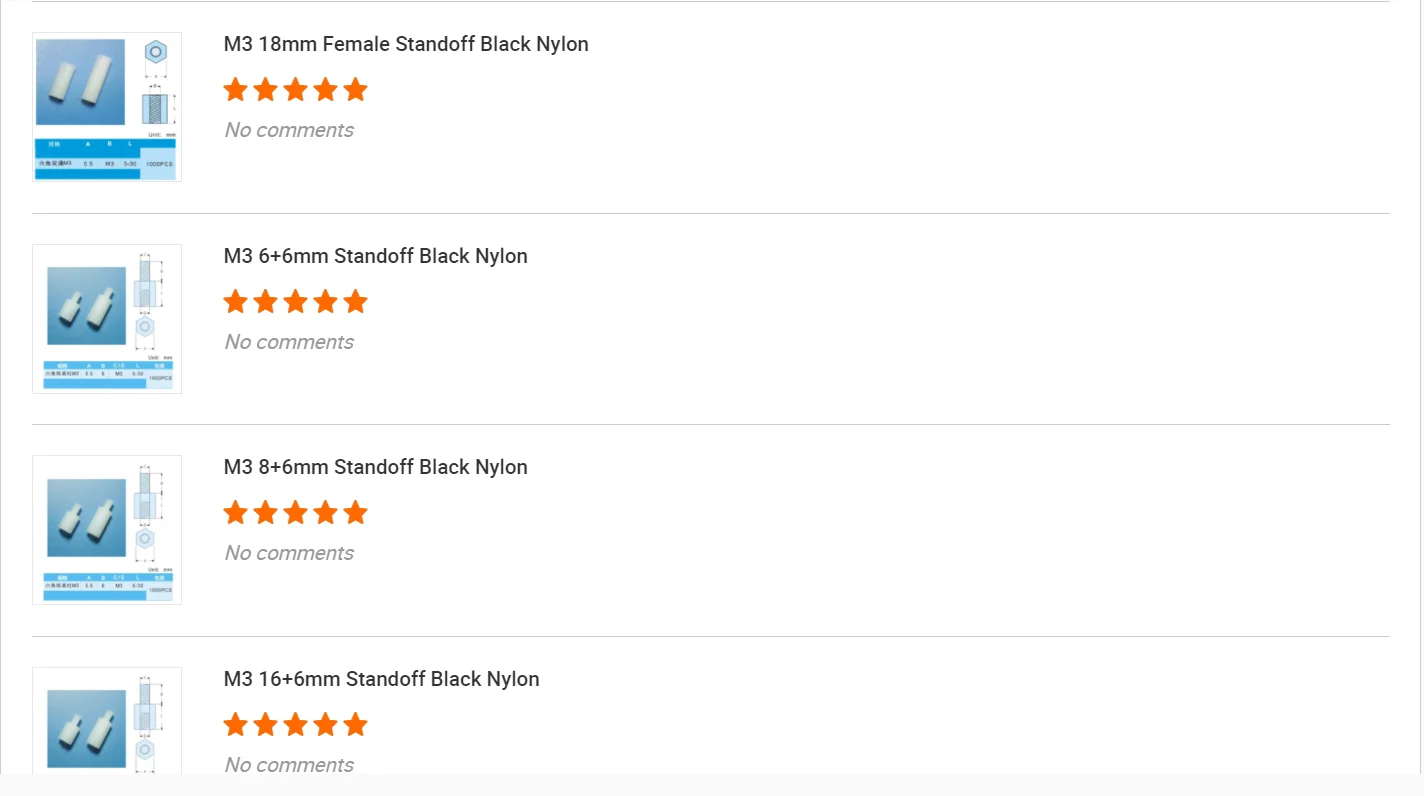Click "No comments" under M3 8+6mm Standoff
1424x796 pixels.
tap(289, 553)
